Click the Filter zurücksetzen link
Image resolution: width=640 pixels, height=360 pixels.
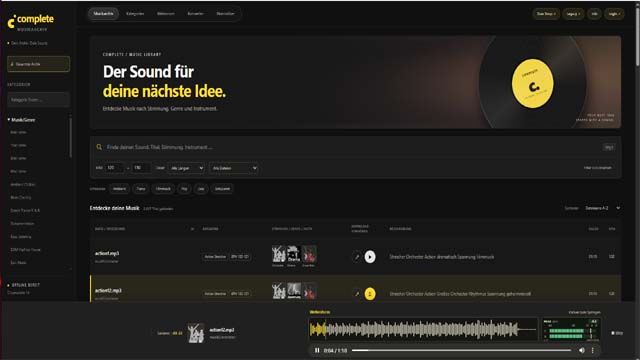click(598, 168)
